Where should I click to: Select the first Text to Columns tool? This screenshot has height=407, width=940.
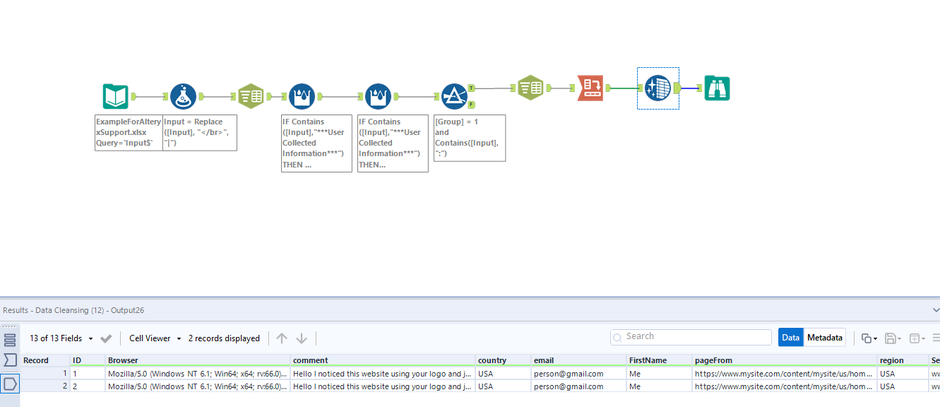click(251, 96)
